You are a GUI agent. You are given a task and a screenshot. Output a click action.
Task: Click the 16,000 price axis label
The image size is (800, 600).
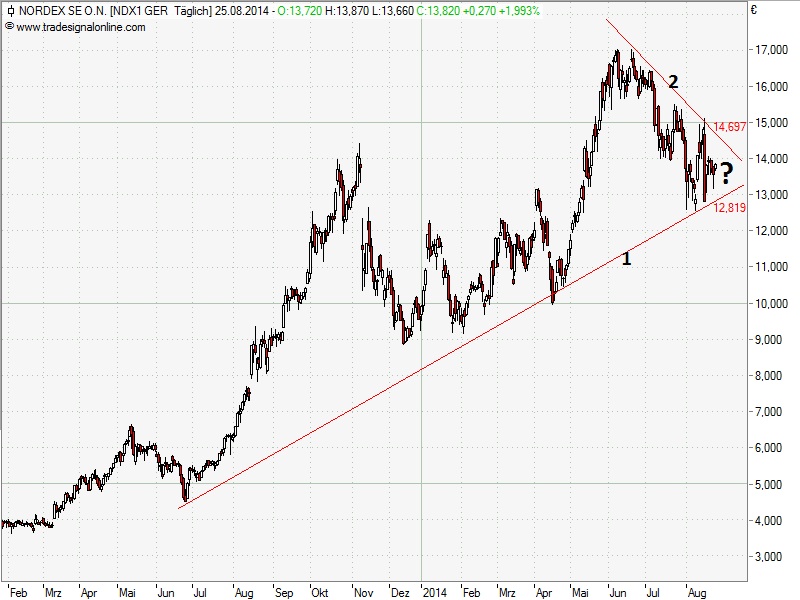pos(771,87)
